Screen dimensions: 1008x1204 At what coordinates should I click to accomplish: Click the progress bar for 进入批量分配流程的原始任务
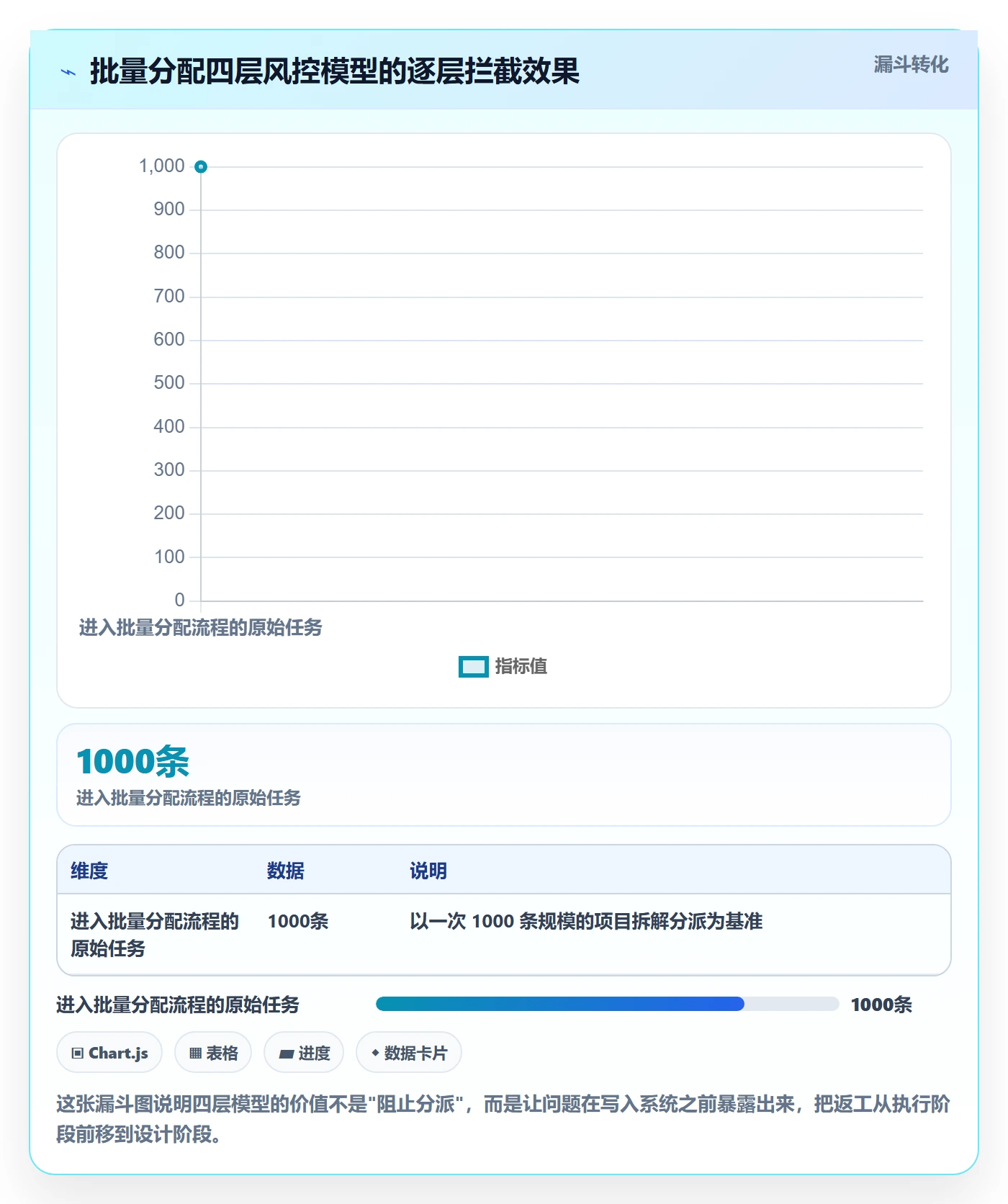pos(608,1004)
